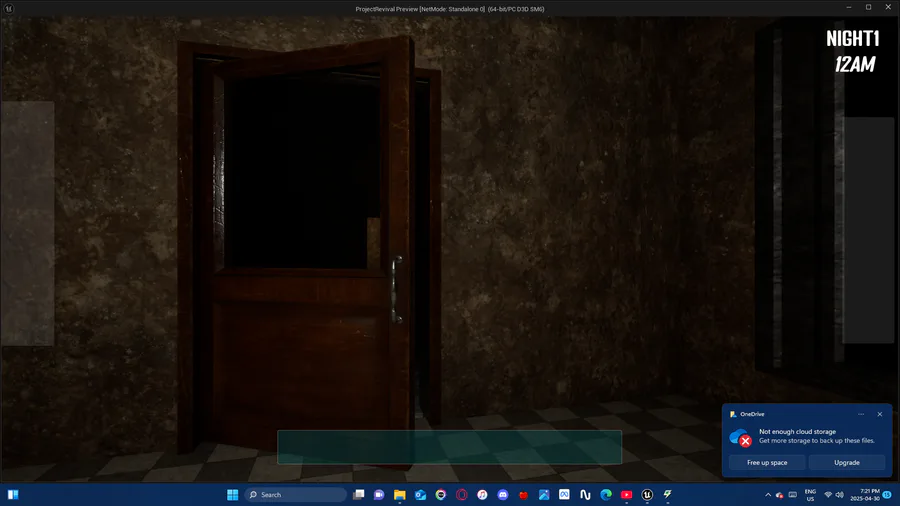Click the NIGHT1 label
Screen dimensions: 900x506
point(852,38)
